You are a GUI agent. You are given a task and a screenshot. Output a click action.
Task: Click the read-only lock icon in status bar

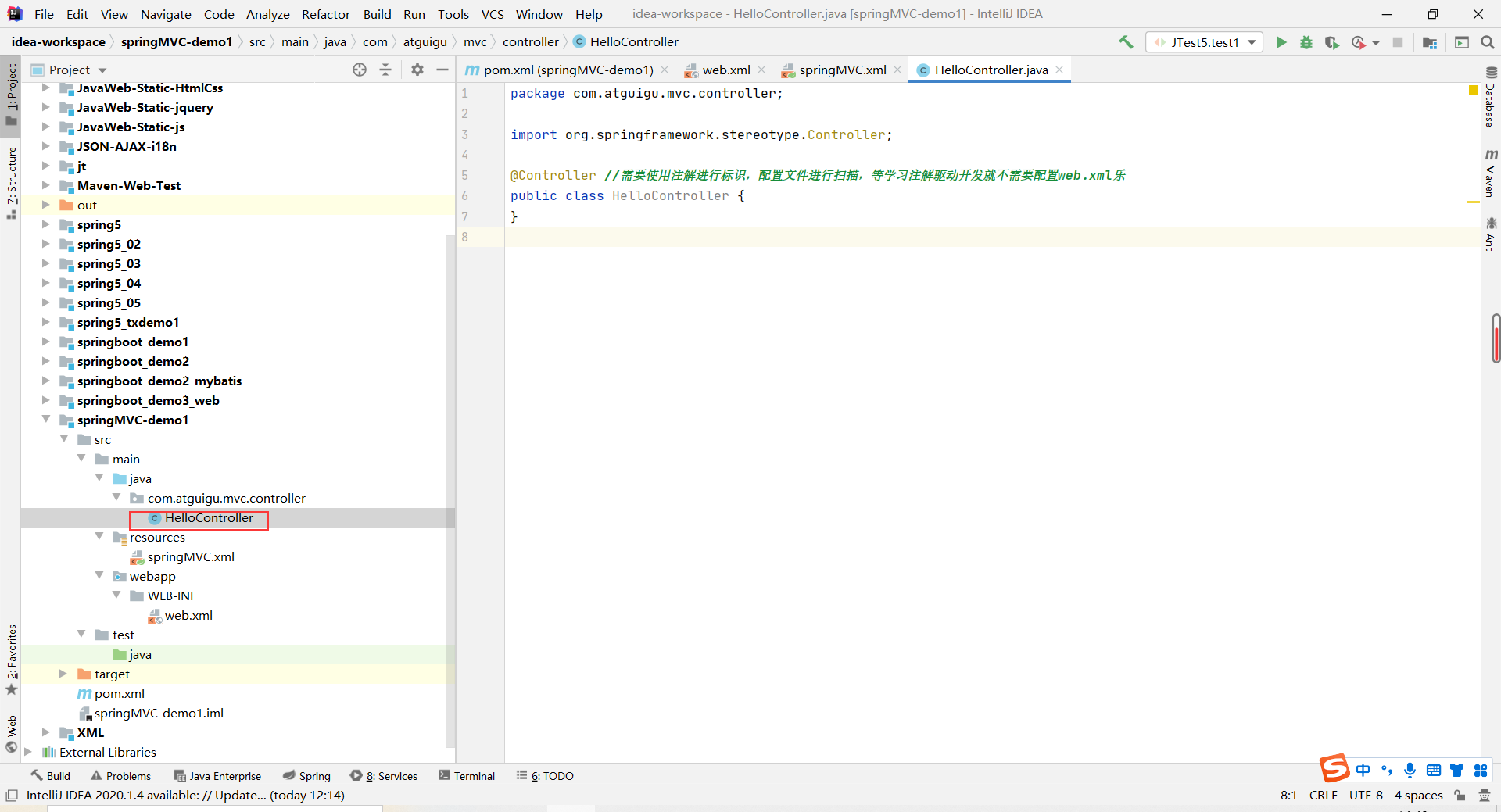(x=1460, y=796)
